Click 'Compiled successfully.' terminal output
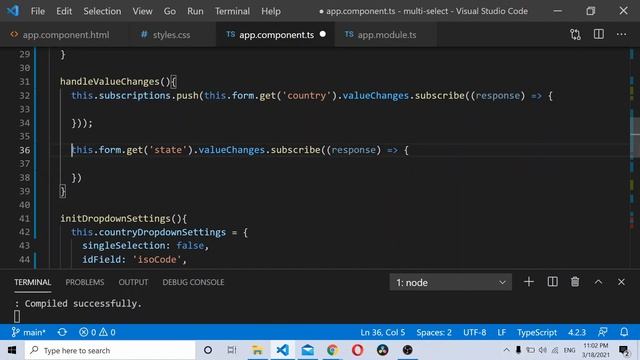Image resolution: width=640 pixels, height=360 pixels. [83, 304]
